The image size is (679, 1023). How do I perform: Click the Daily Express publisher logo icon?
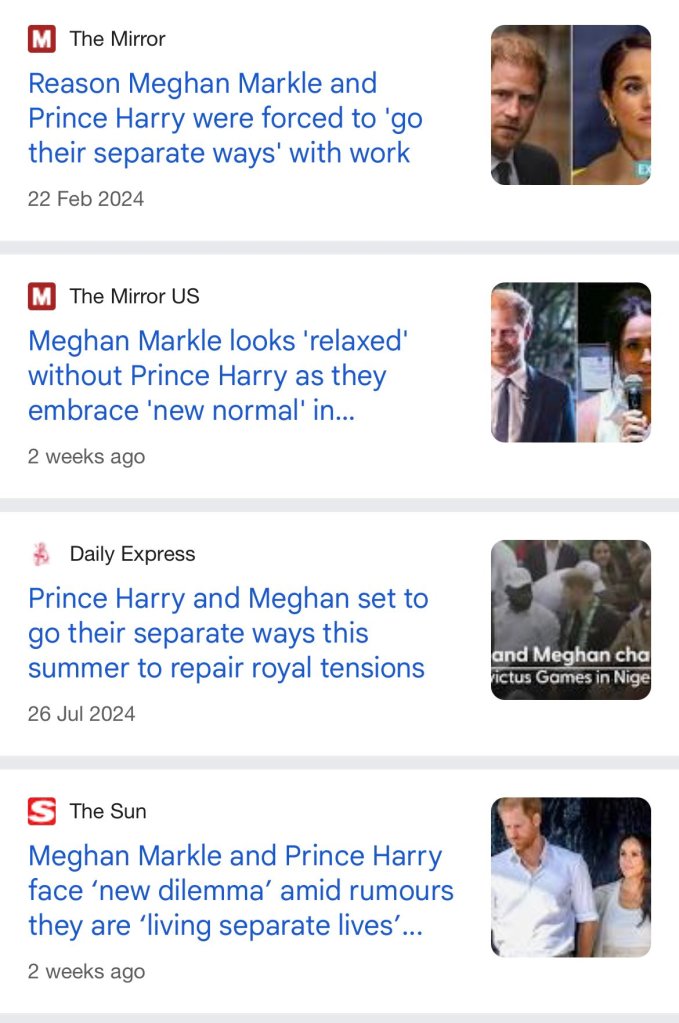tap(42, 554)
